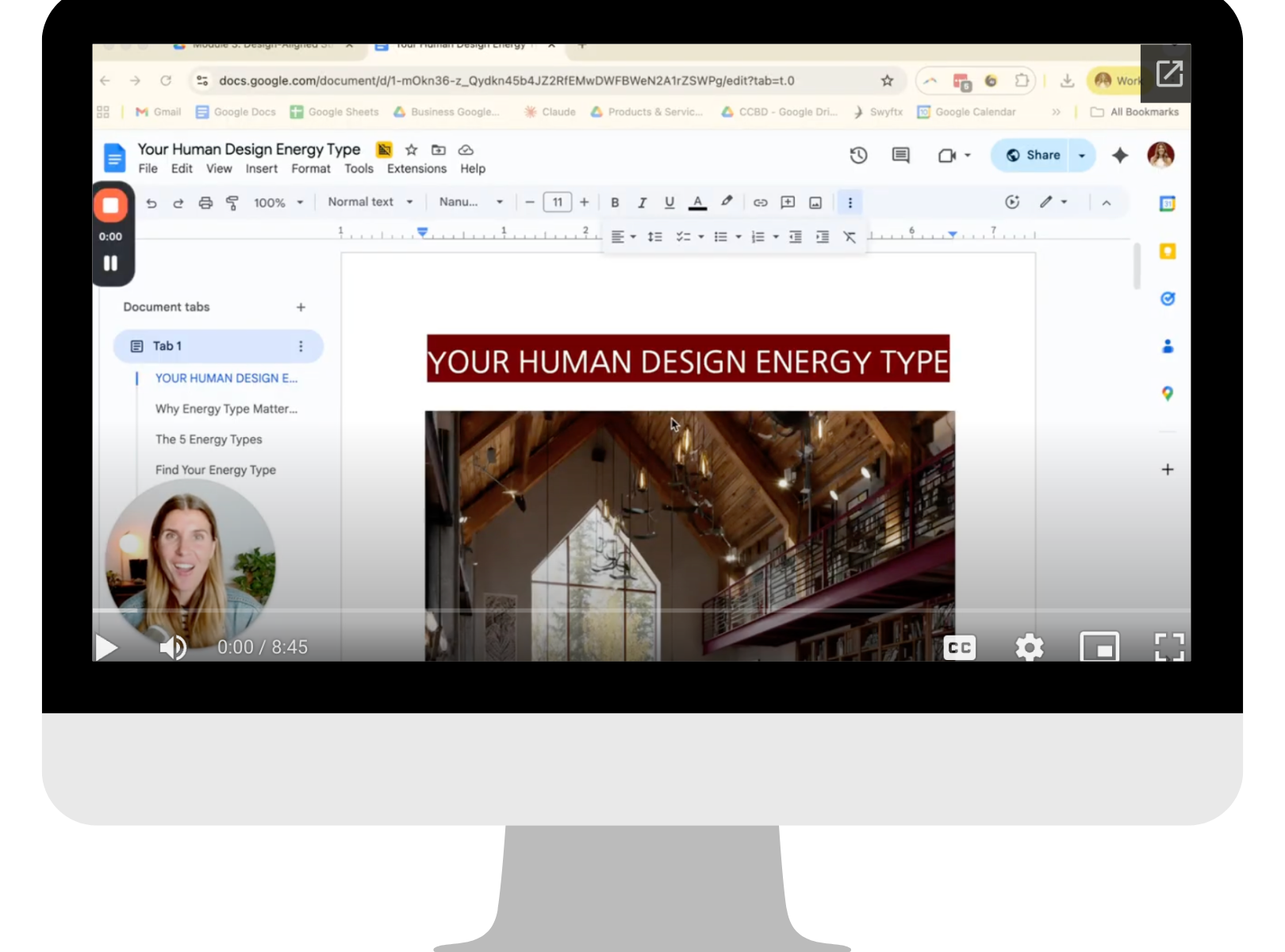Move the document with the folder icon
Image resolution: width=1285 pixels, height=952 pixels.
pos(439,150)
